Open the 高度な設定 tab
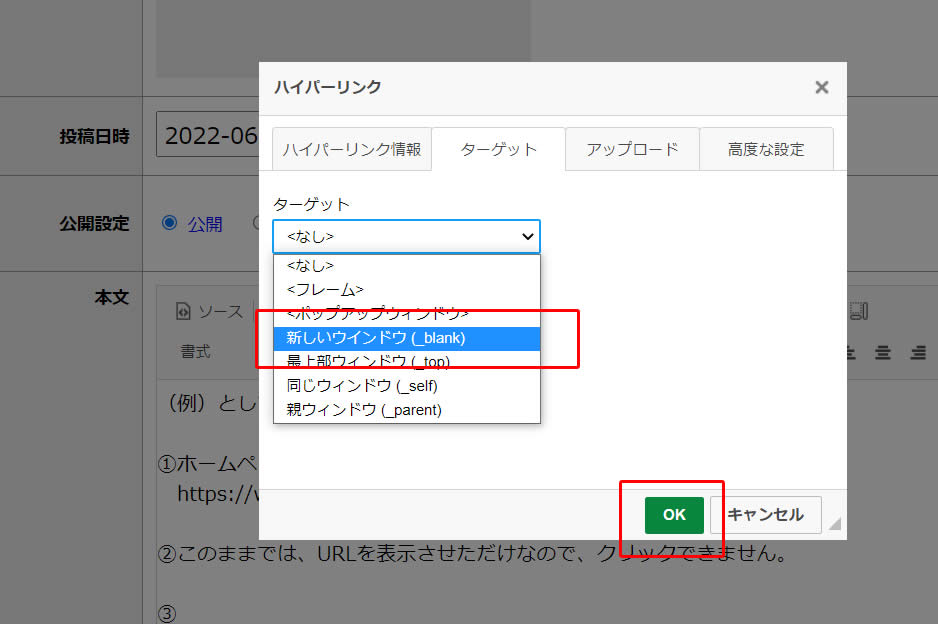The width and height of the screenshot is (938, 624). 766,149
